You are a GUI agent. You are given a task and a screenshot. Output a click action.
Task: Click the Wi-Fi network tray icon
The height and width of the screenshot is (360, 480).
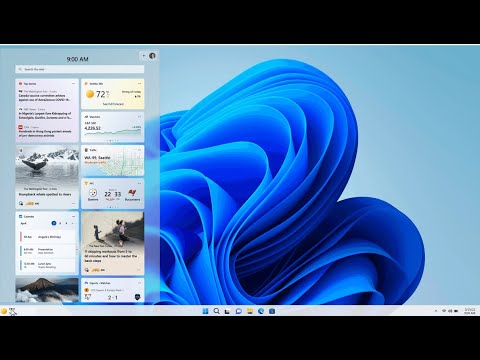point(444,311)
